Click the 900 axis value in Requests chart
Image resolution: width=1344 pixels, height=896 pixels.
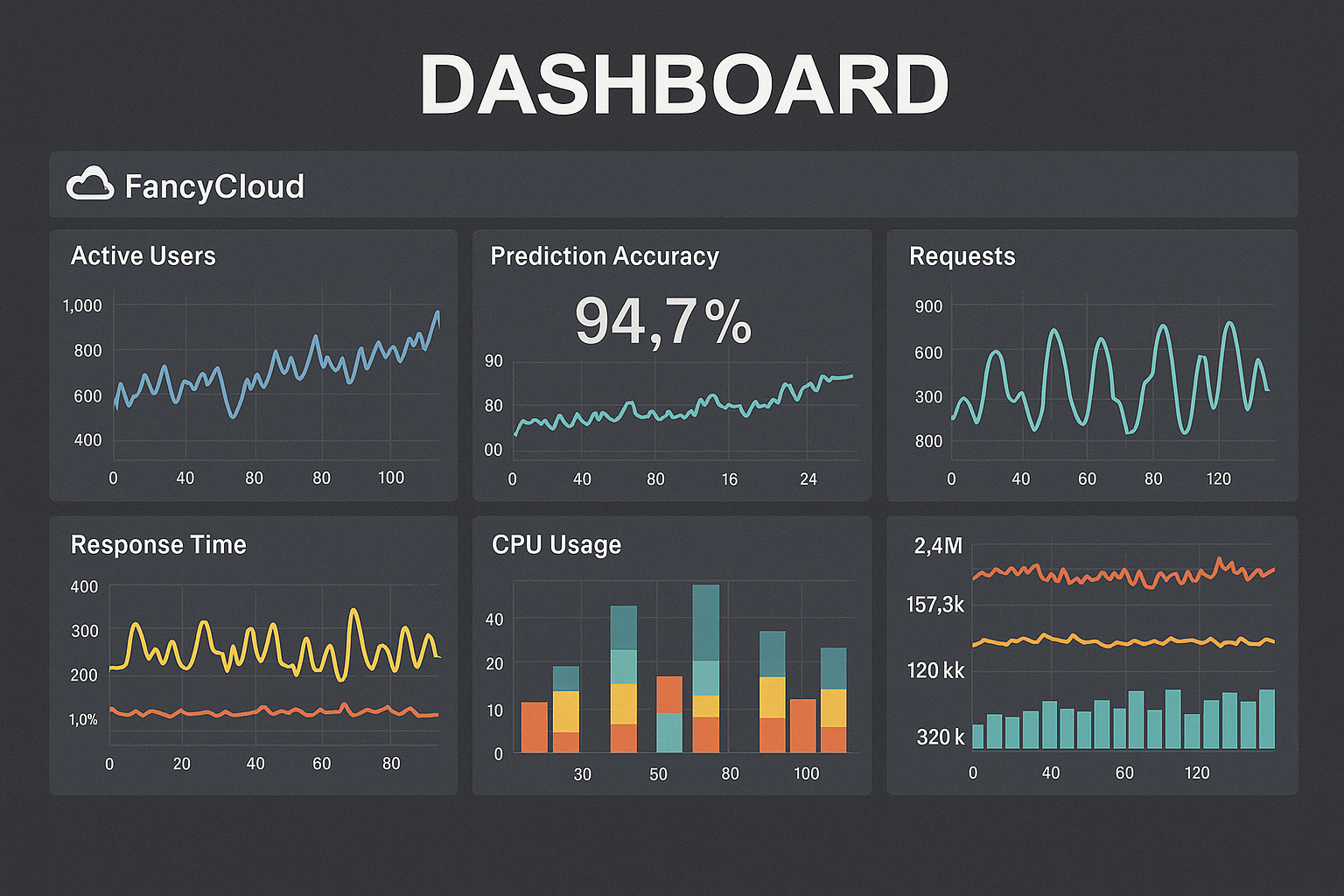(929, 306)
